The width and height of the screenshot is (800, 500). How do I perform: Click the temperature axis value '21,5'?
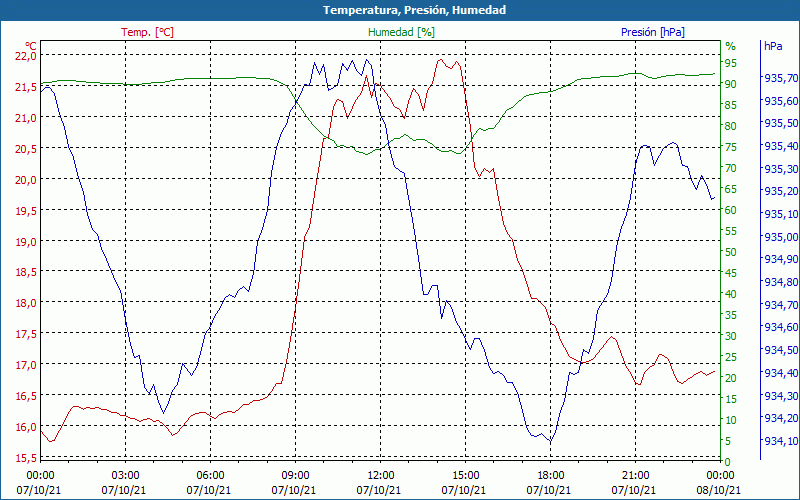tap(27, 87)
